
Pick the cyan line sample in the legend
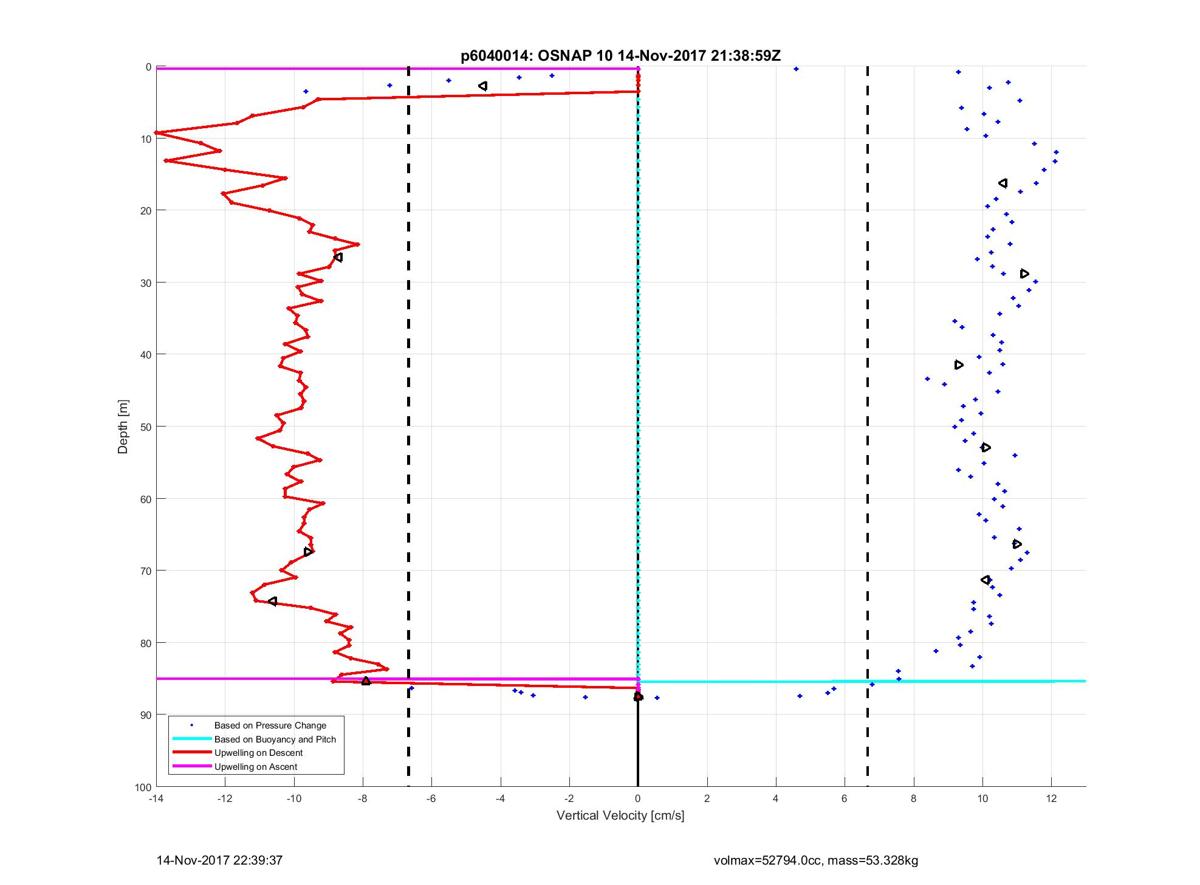191,738
